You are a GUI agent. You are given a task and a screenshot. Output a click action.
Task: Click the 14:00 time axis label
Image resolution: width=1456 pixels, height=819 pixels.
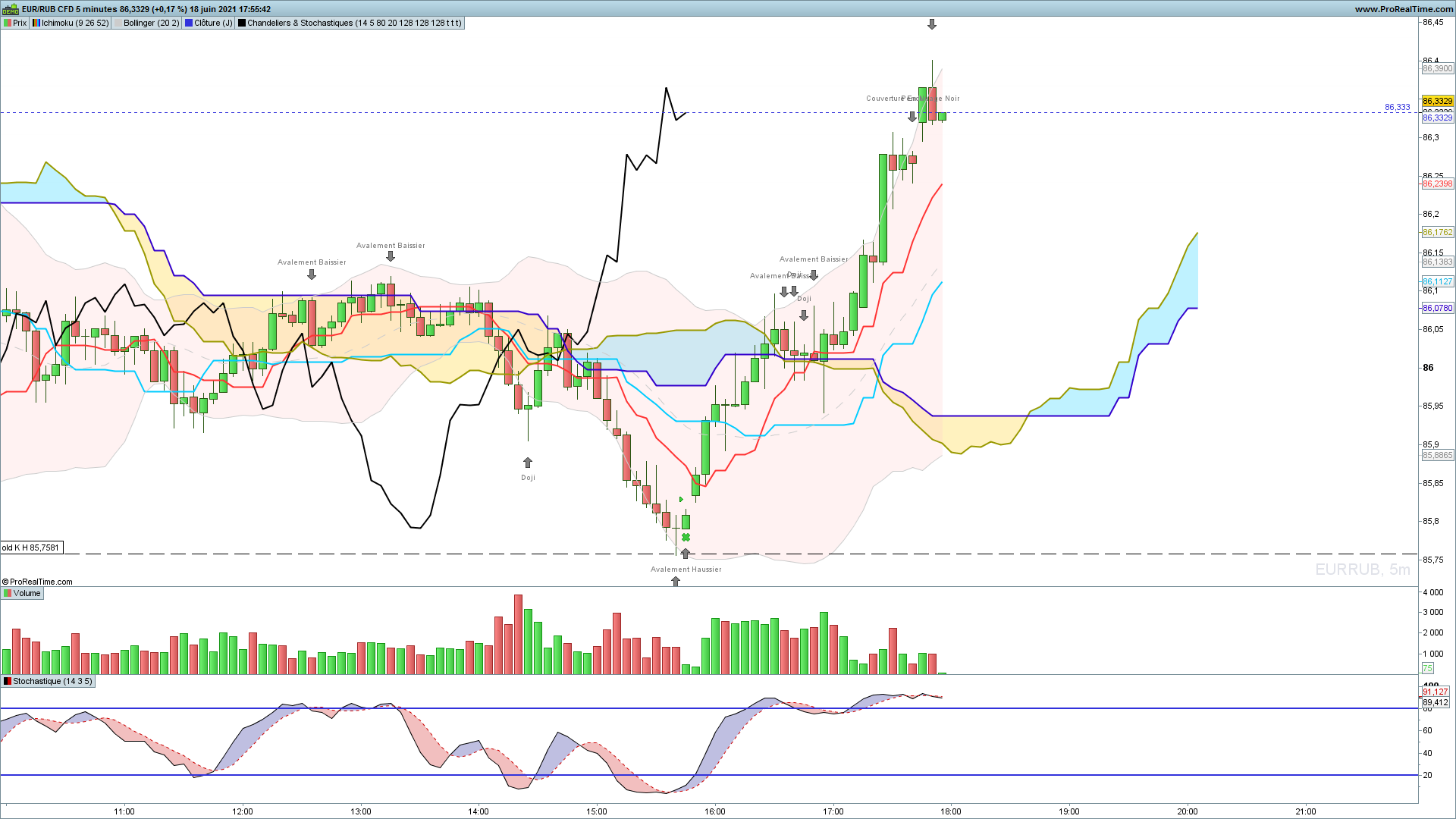pos(479,811)
